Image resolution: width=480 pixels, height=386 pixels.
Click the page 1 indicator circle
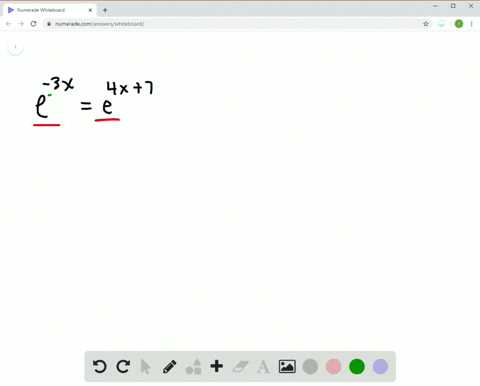point(15,47)
